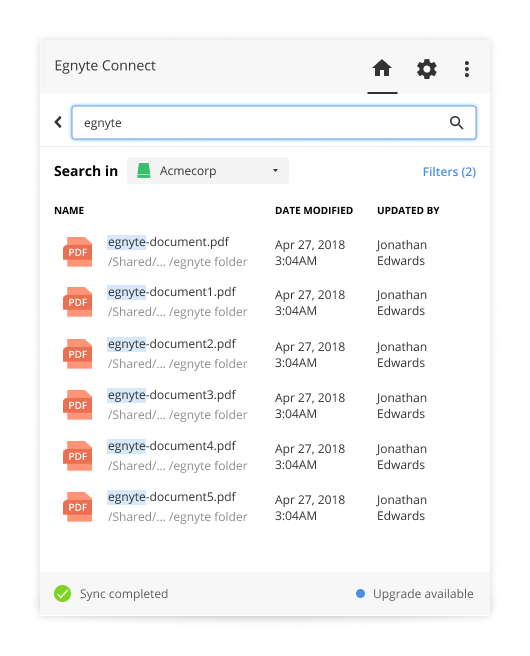Click the blue Upgrade available dot

360,593
